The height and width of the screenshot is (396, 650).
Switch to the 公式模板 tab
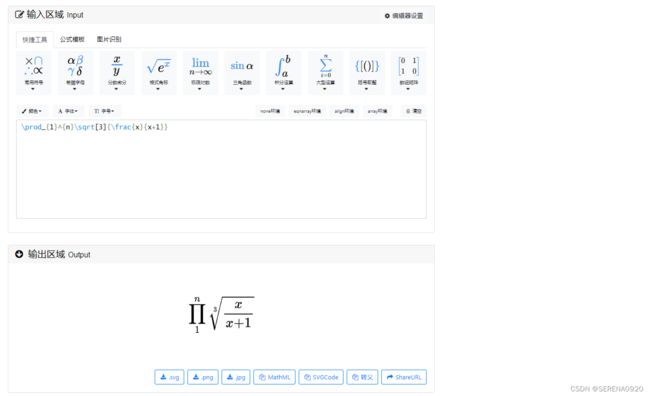(72, 39)
